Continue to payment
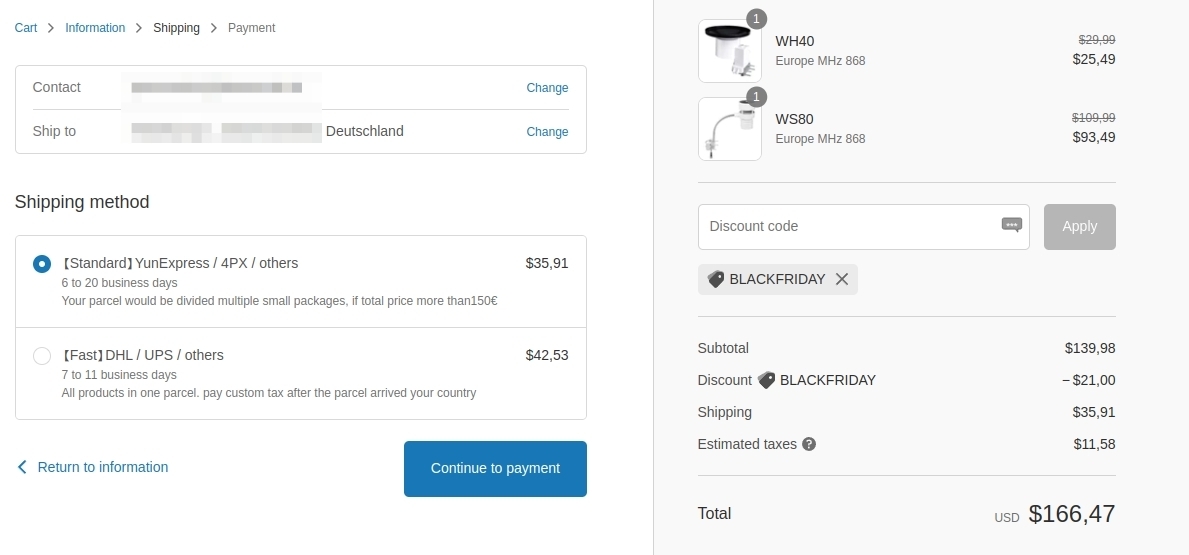The width and height of the screenshot is (1189, 555). tap(495, 469)
